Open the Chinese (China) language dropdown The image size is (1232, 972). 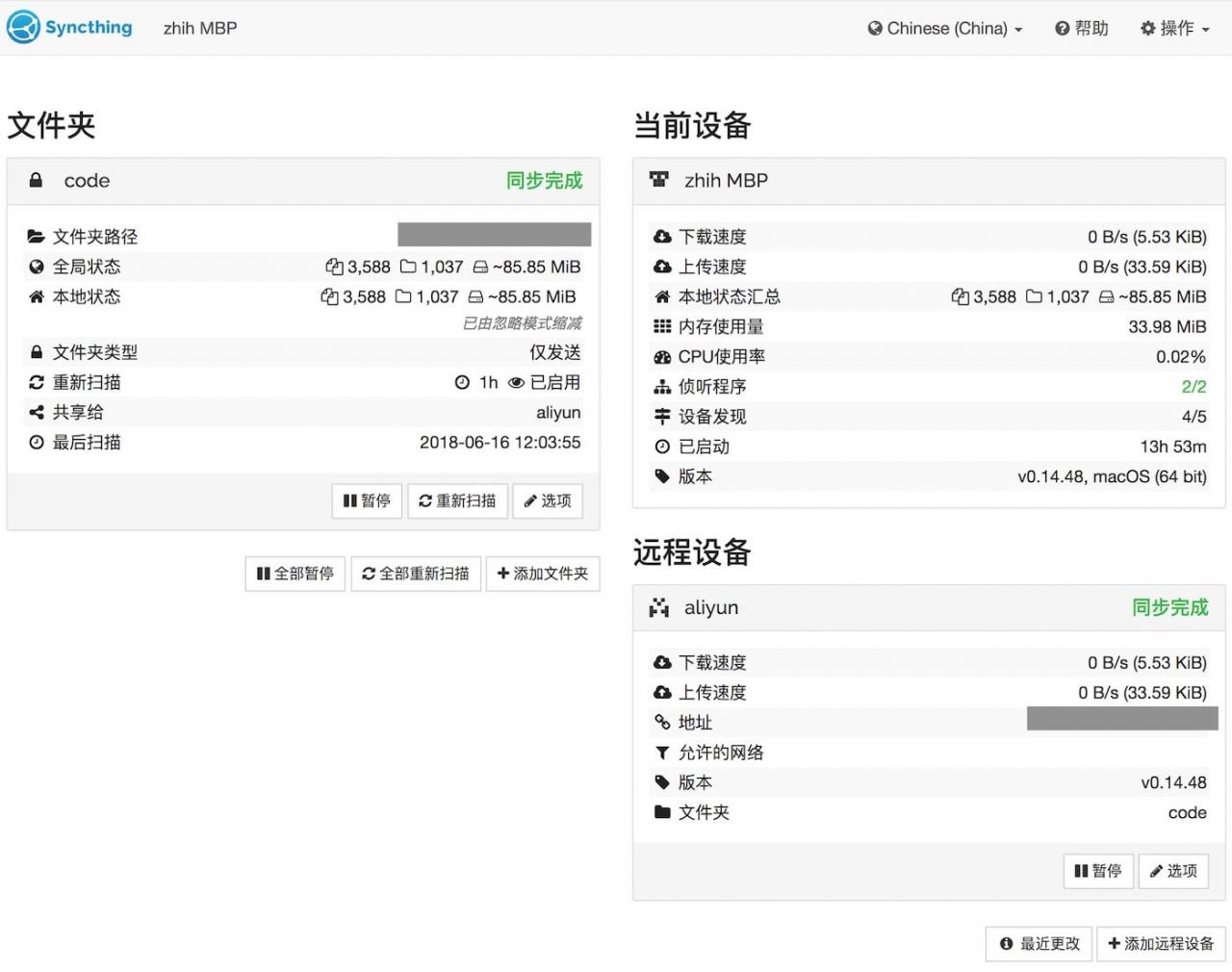[944, 28]
